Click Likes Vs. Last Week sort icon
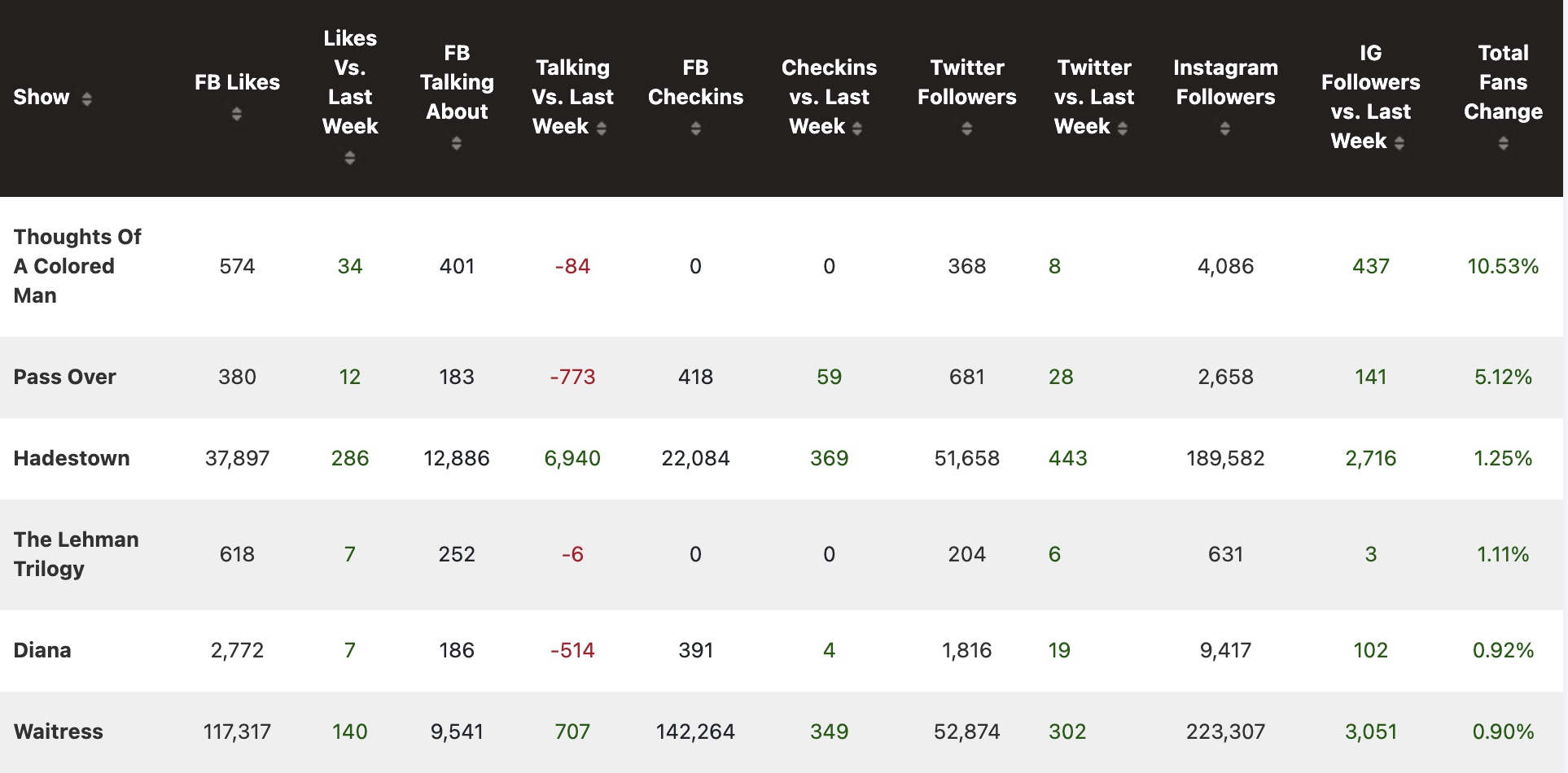 tap(349, 158)
